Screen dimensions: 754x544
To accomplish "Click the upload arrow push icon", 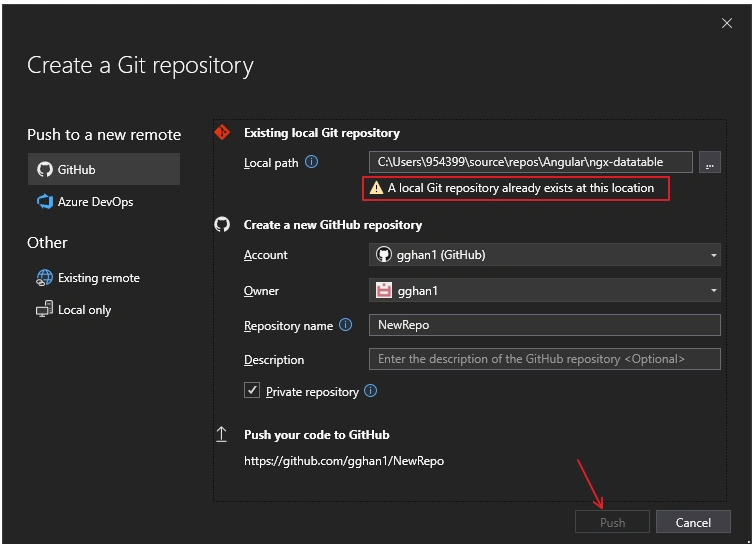I will click(x=222, y=434).
